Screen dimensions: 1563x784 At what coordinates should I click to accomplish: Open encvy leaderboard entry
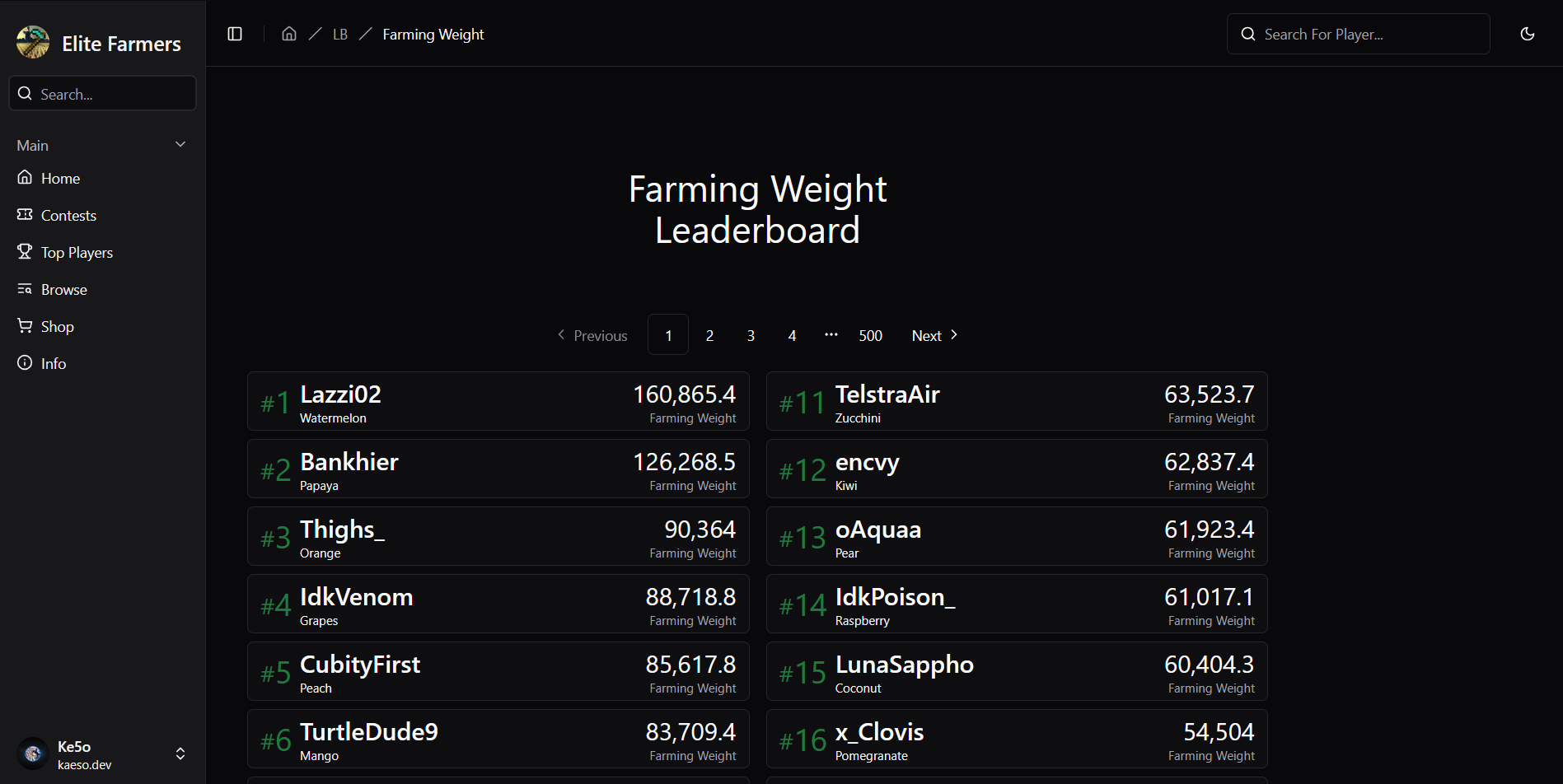[1017, 469]
